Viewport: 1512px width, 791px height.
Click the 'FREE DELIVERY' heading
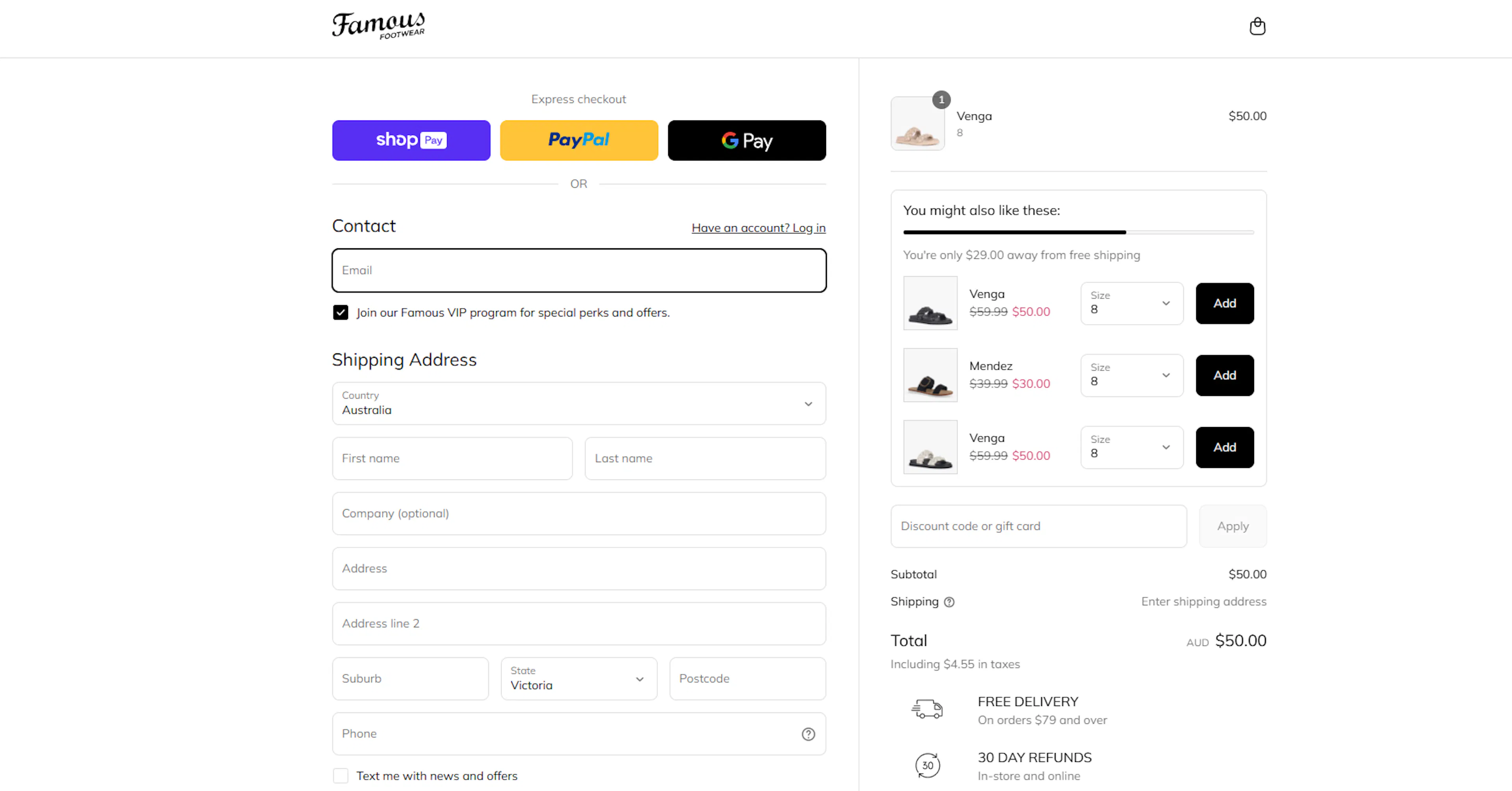point(1028,702)
